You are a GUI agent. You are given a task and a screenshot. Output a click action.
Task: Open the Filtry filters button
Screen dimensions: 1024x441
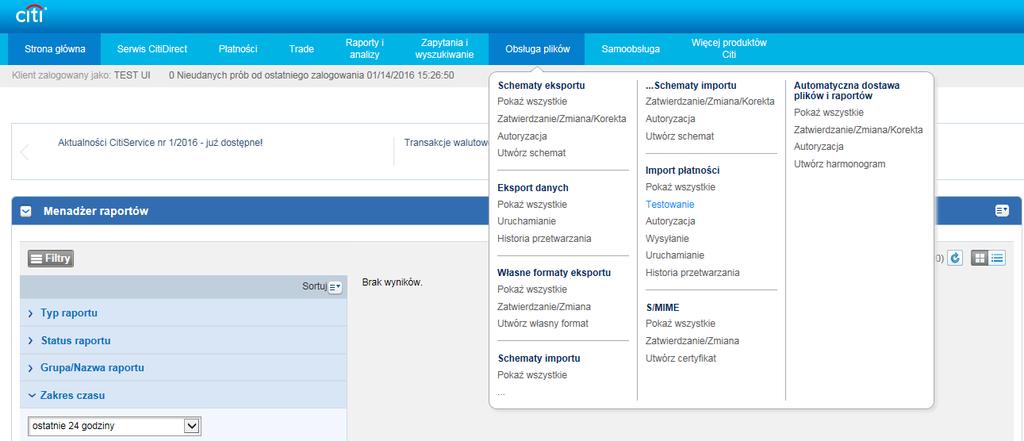[51, 259]
